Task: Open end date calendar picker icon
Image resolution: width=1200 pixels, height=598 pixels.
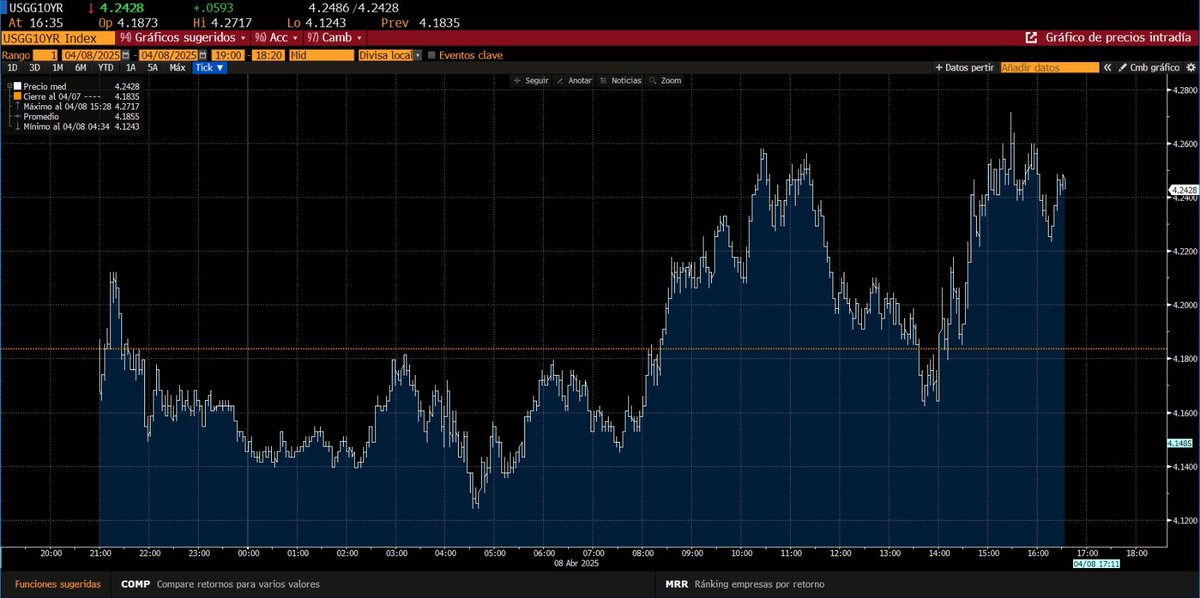Action: click(x=204, y=55)
